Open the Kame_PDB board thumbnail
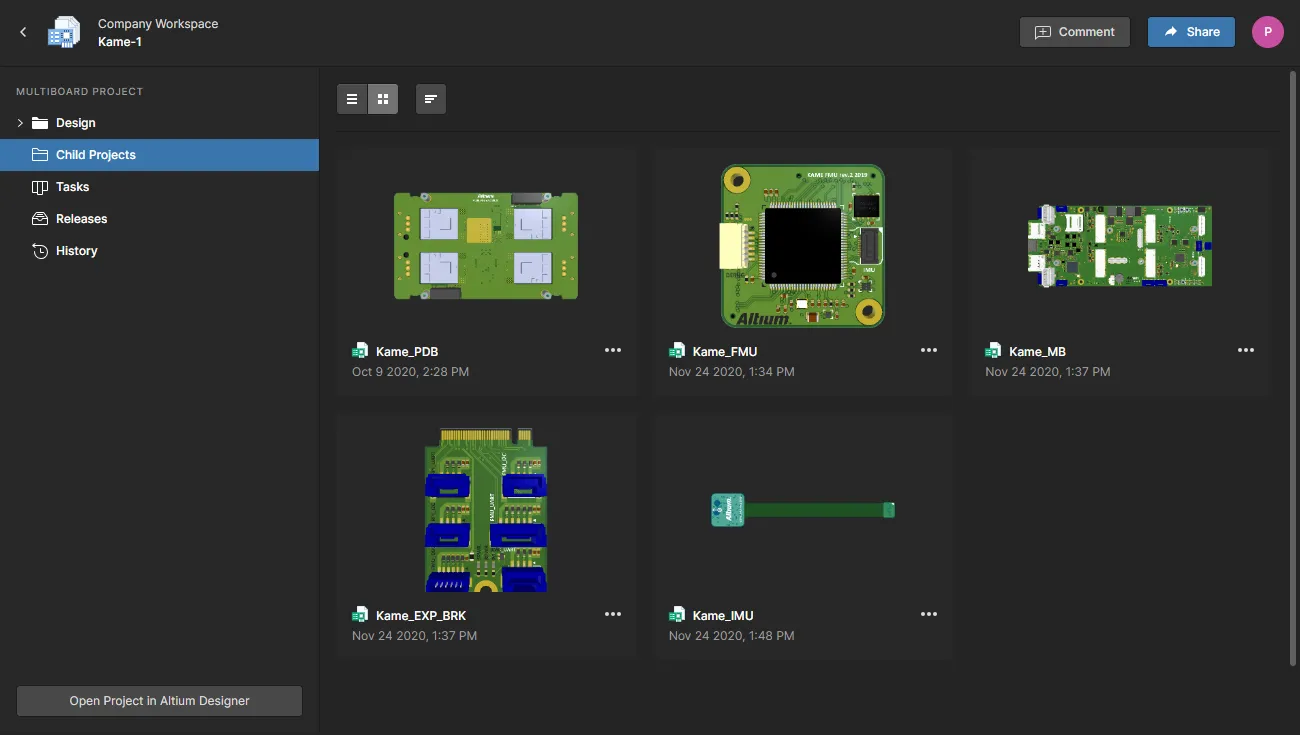 486,246
